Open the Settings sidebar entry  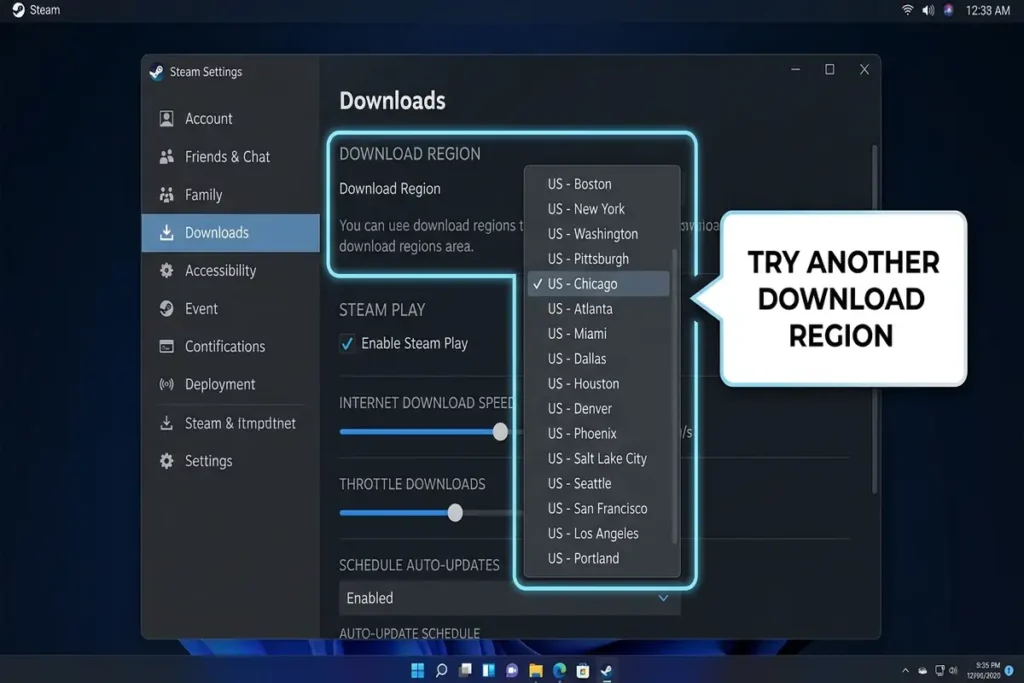pyautogui.click(x=231, y=461)
